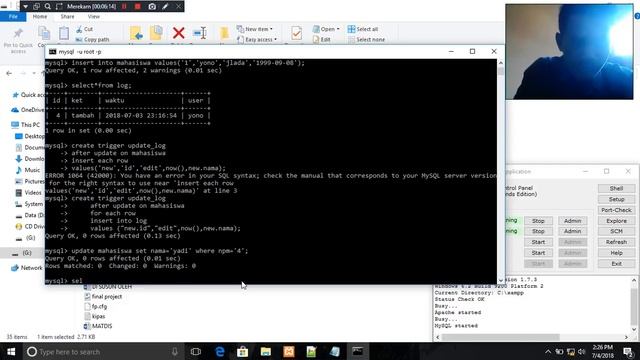Screen dimensions: 640x360
Task: Click the New folder icon
Action: click(x=224, y=33)
